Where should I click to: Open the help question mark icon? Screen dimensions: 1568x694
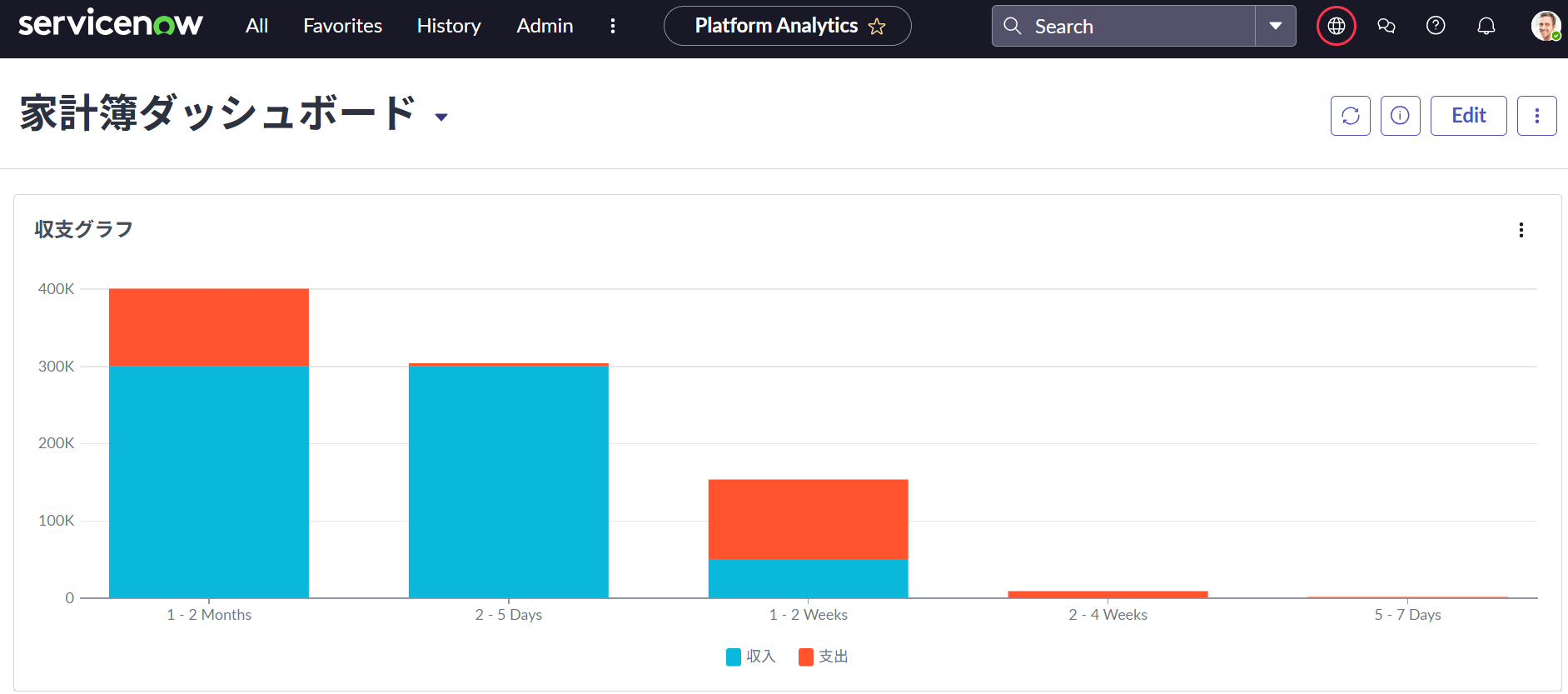click(1436, 26)
